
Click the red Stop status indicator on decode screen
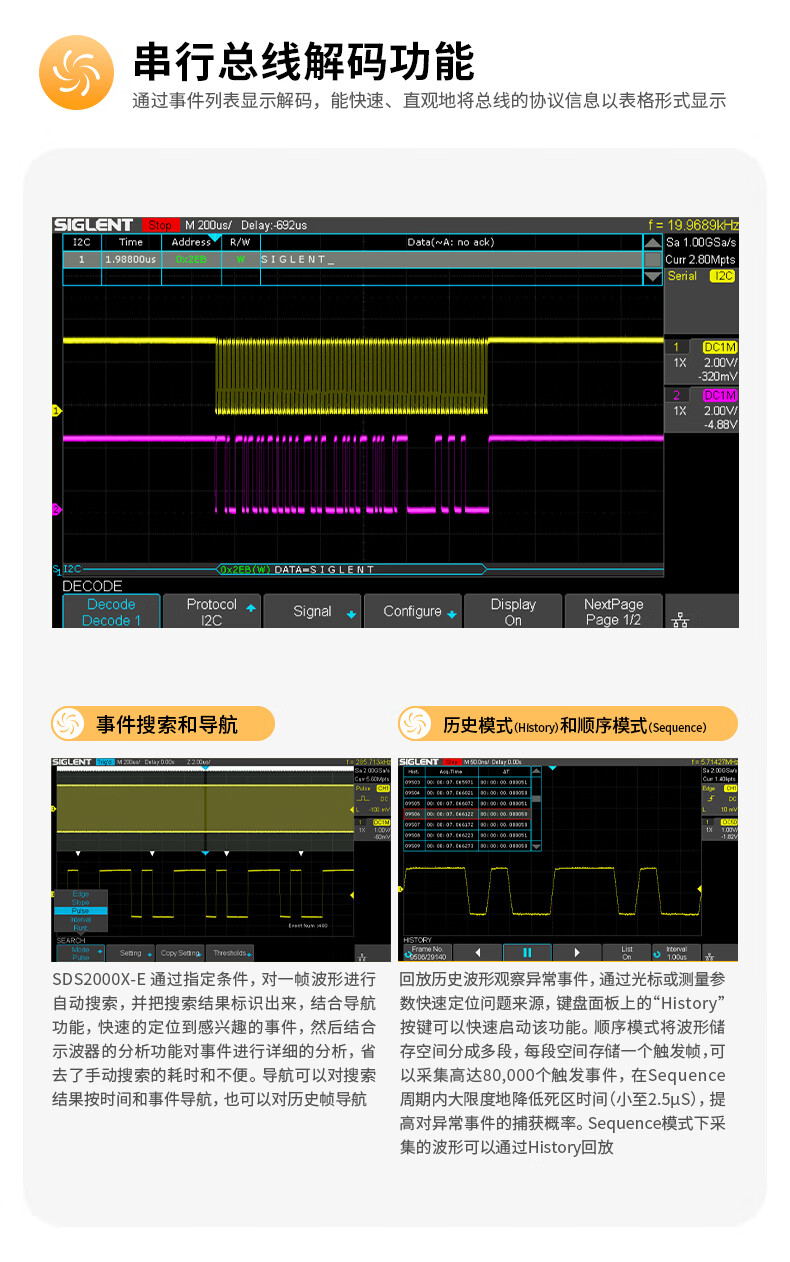(160, 226)
